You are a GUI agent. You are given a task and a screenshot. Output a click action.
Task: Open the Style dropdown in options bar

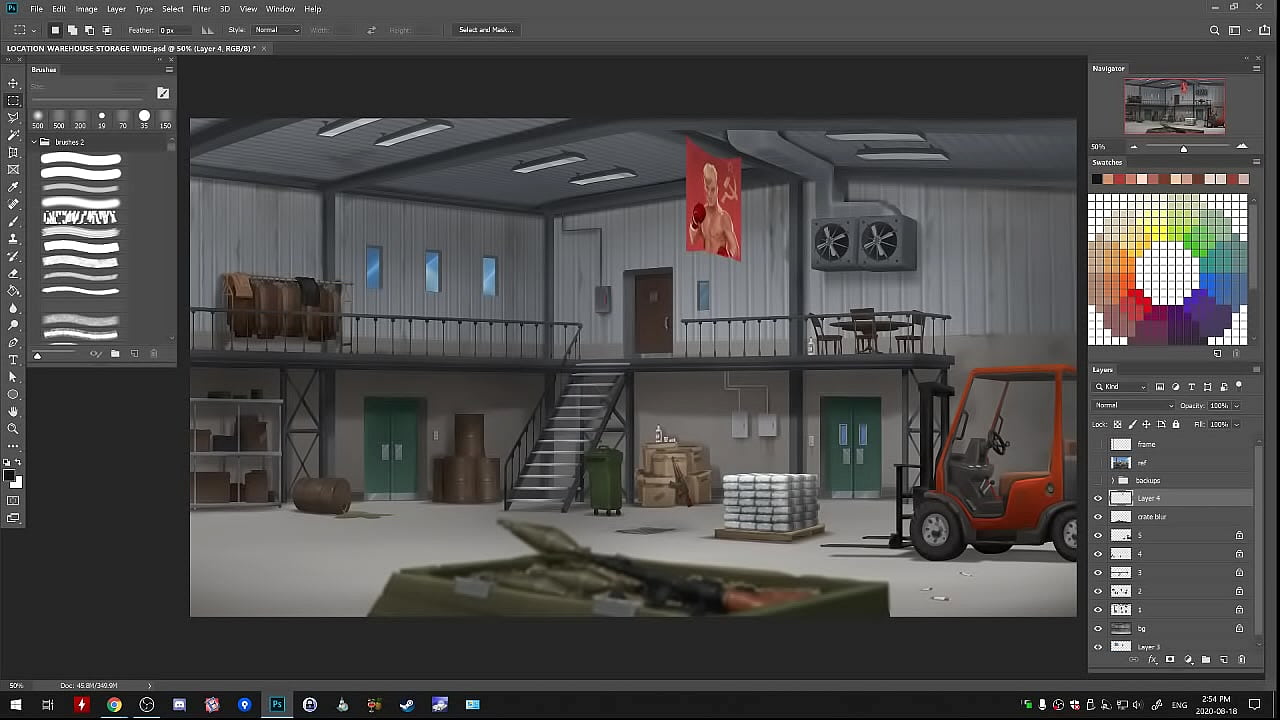(277, 30)
